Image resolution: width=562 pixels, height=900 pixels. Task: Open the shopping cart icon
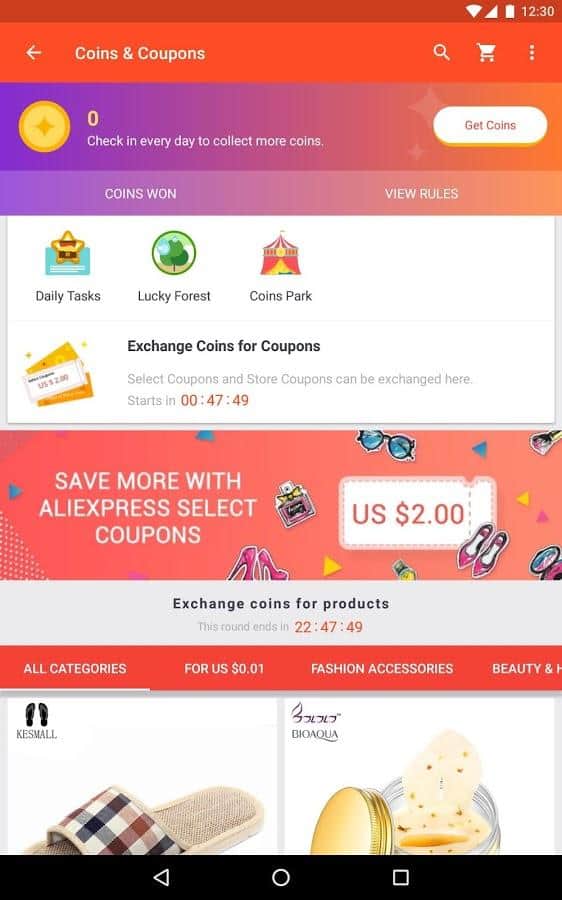[486, 53]
